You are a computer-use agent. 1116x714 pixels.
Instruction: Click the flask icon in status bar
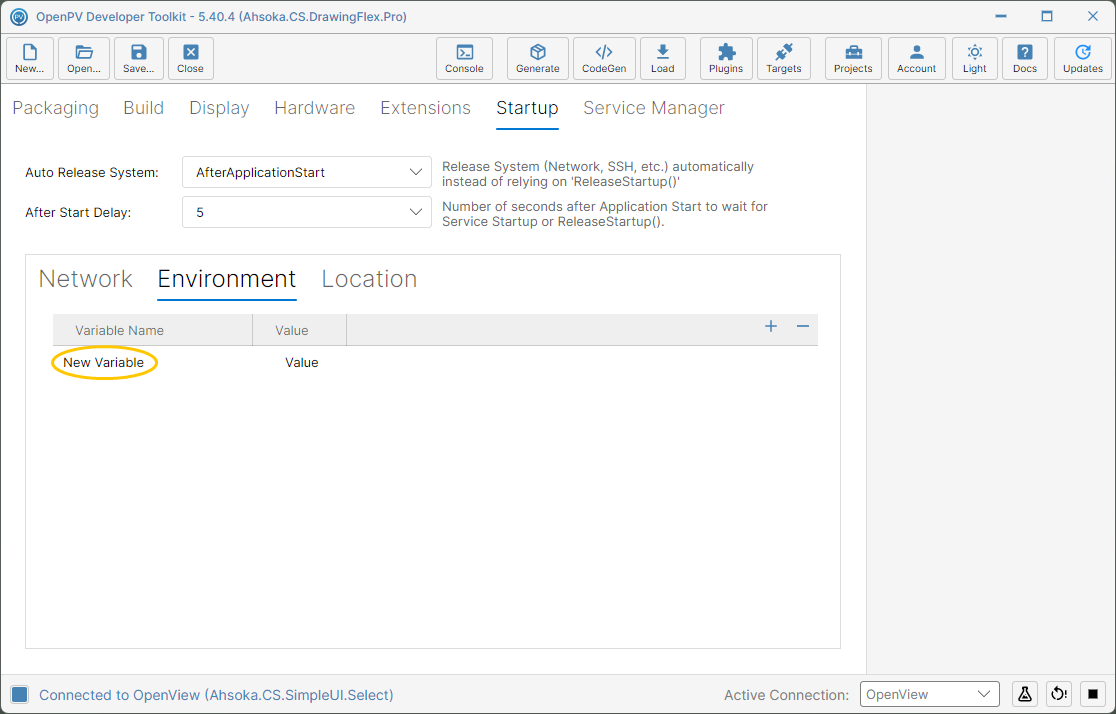point(1024,694)
